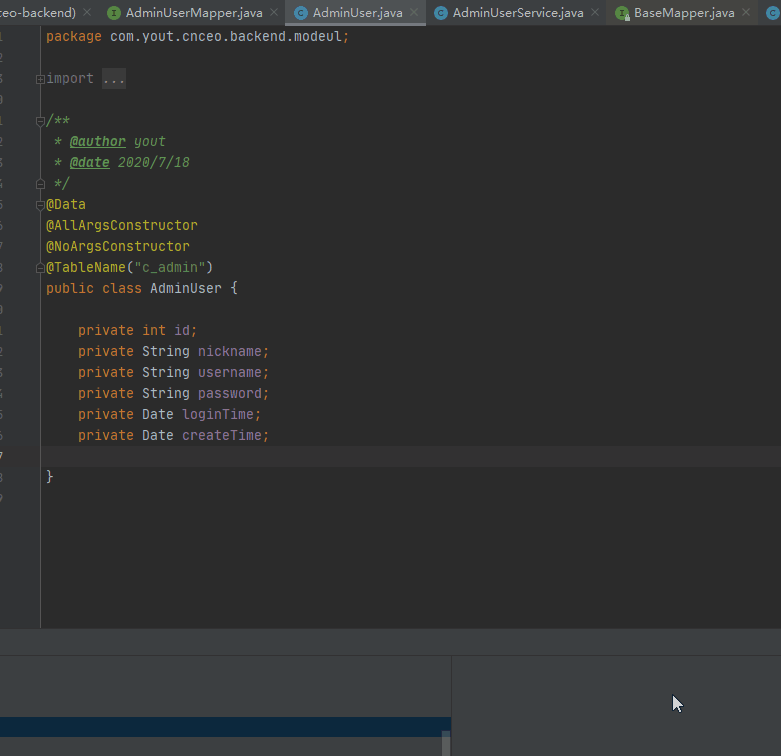The width and height of the screenshot is (781, 756).
Task: Click the AdminUserService class file icon
Action: pos(441,13)
